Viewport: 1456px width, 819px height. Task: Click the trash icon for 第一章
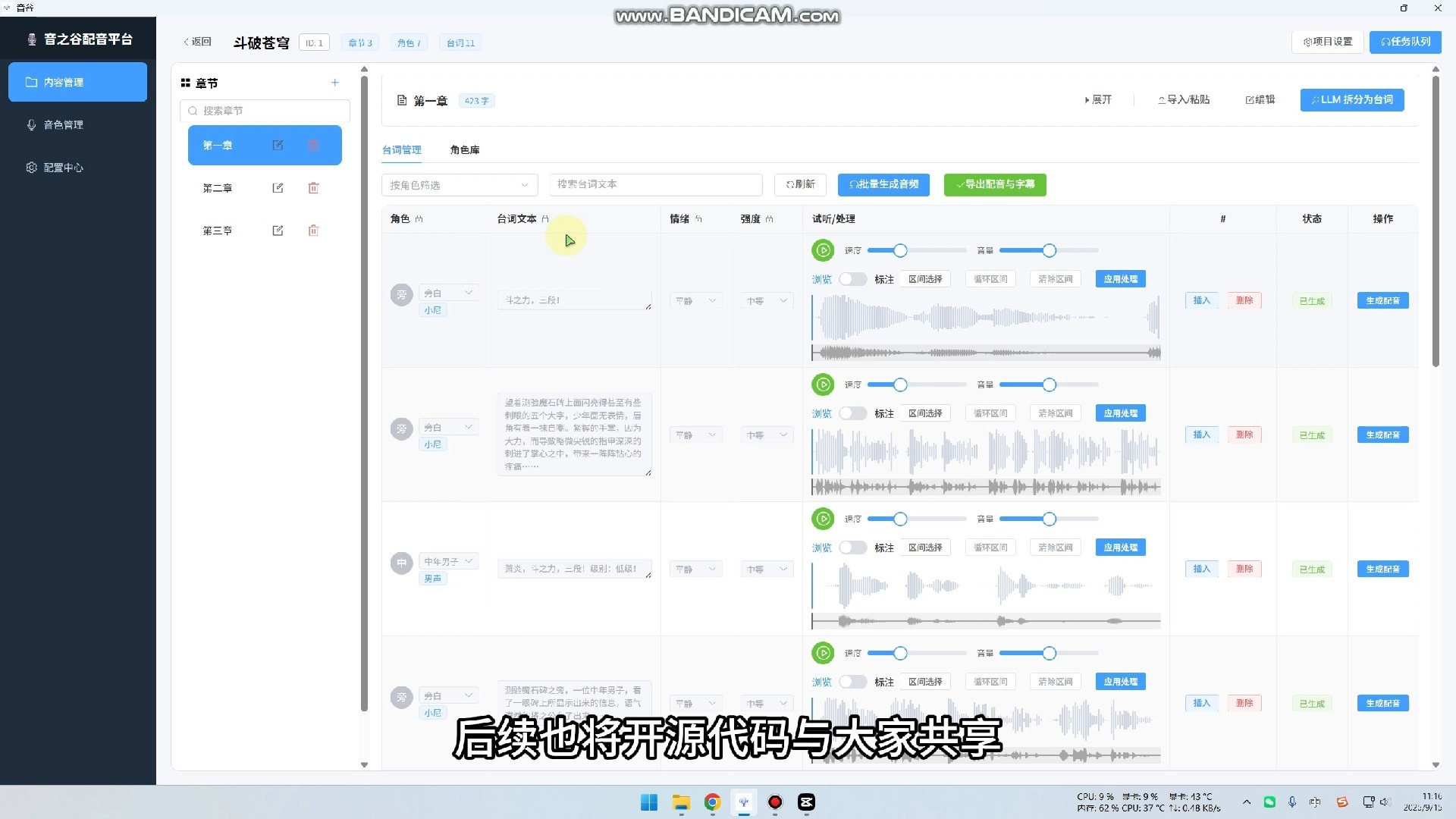click(x=313, y=145)
